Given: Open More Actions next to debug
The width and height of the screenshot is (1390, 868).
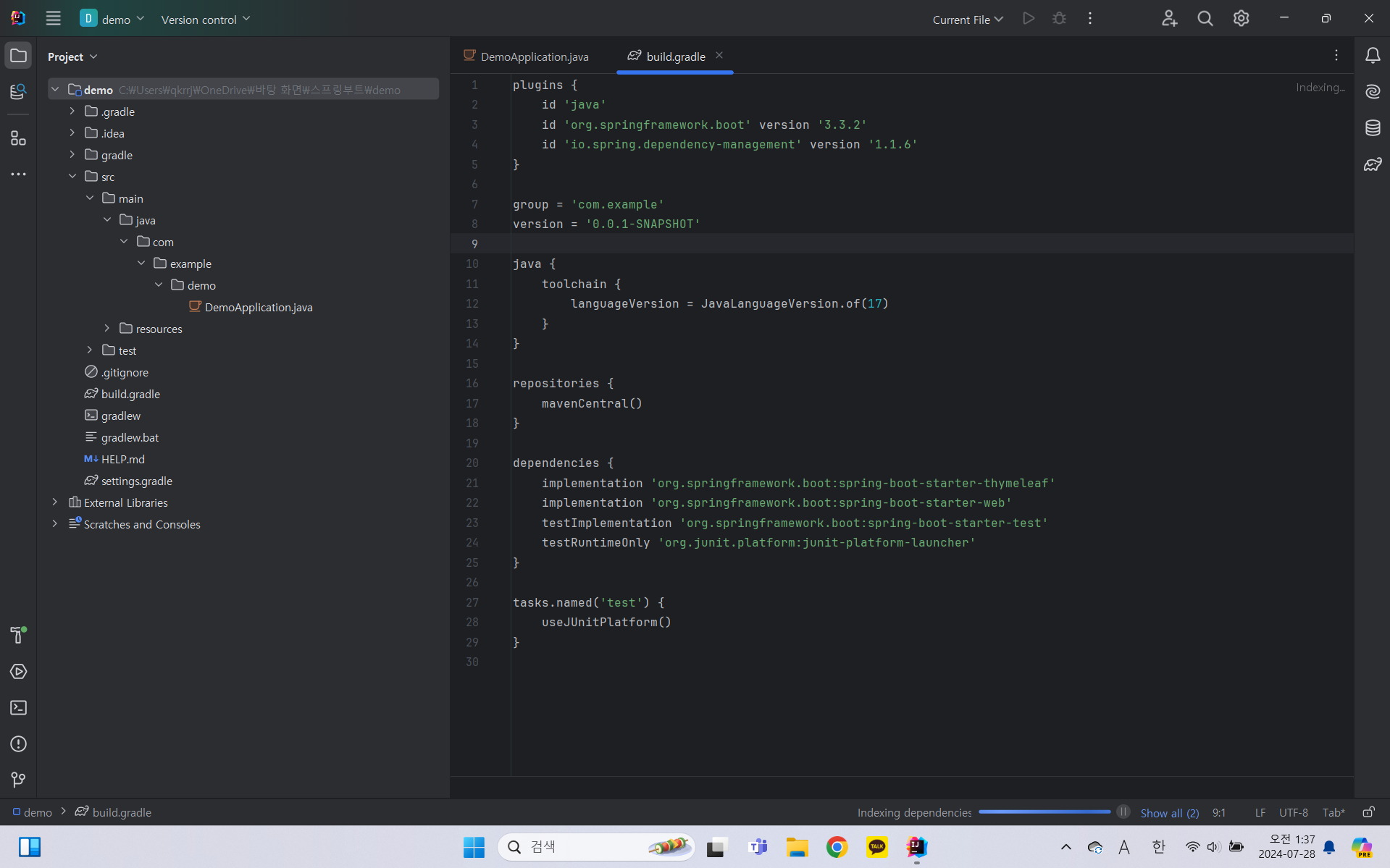Looking at the screenshot, I should (1090, 19).
